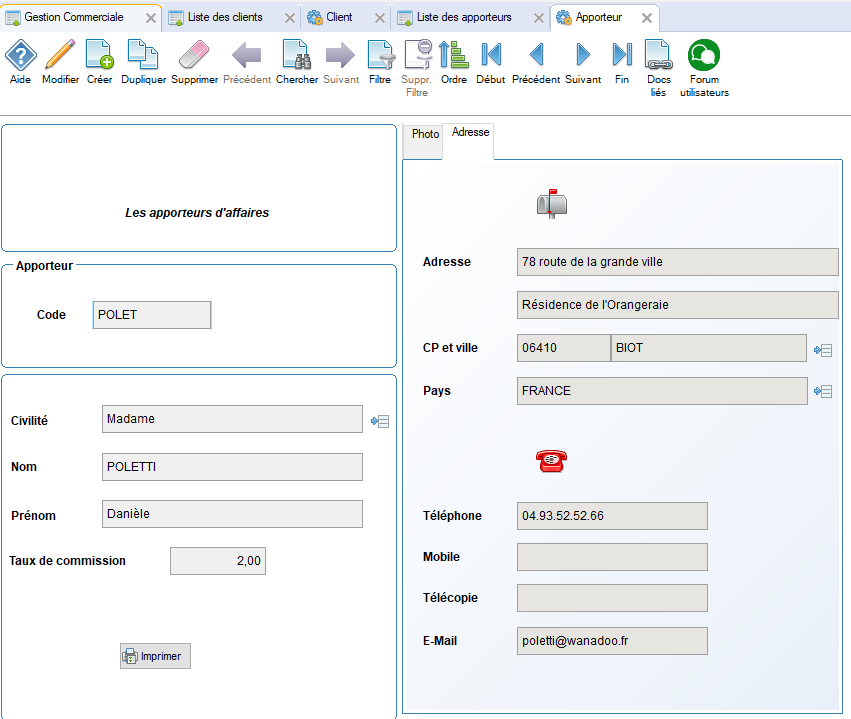Click the postal code field 06410

coord(563,348)
